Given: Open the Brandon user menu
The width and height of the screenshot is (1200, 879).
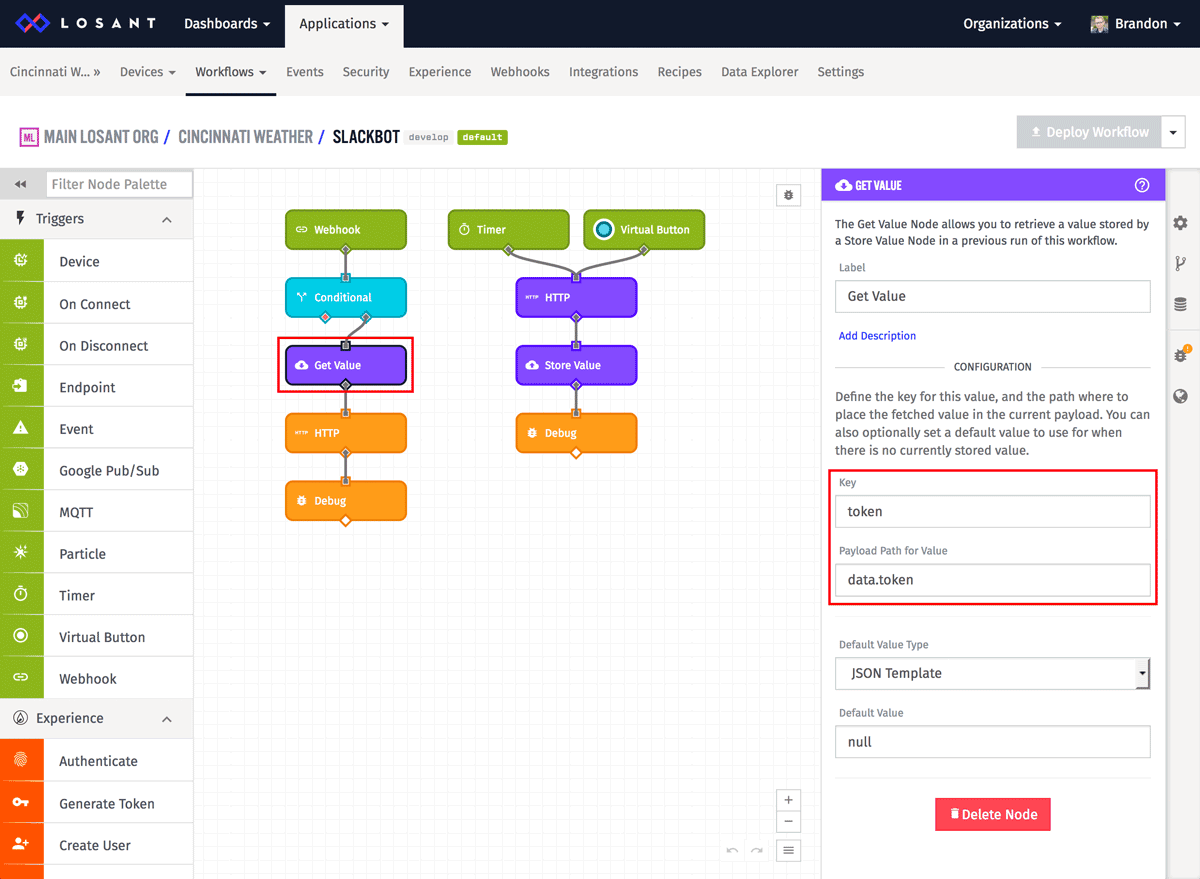Looking at the screenshot, I should coord(1134,23).
